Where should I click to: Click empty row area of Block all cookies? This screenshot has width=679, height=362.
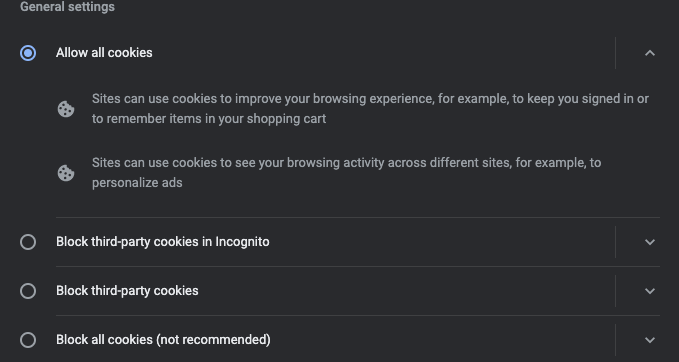(x=442, y=339)
